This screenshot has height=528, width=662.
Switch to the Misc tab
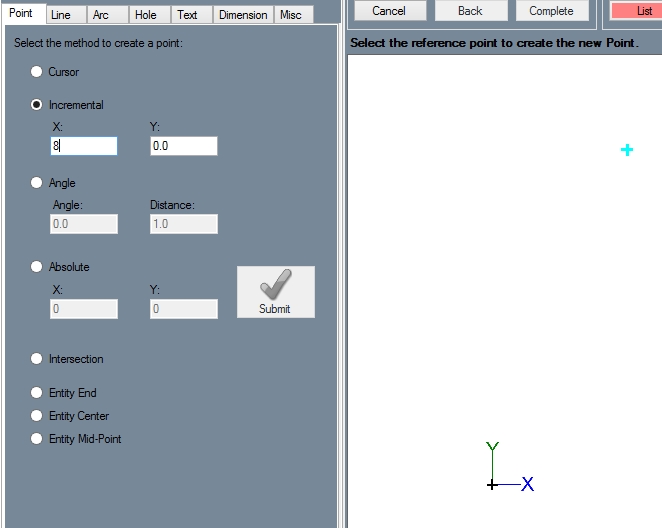(291, 15)
